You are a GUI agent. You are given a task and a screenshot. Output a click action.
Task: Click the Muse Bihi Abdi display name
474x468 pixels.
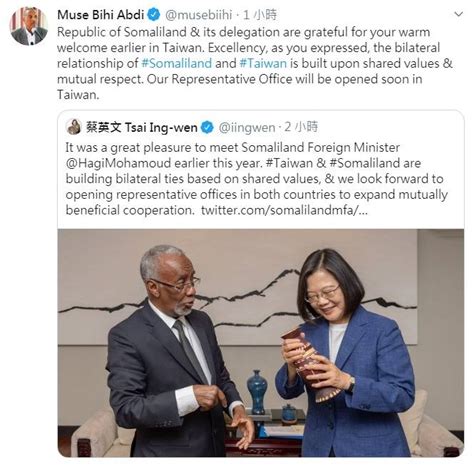101,15
